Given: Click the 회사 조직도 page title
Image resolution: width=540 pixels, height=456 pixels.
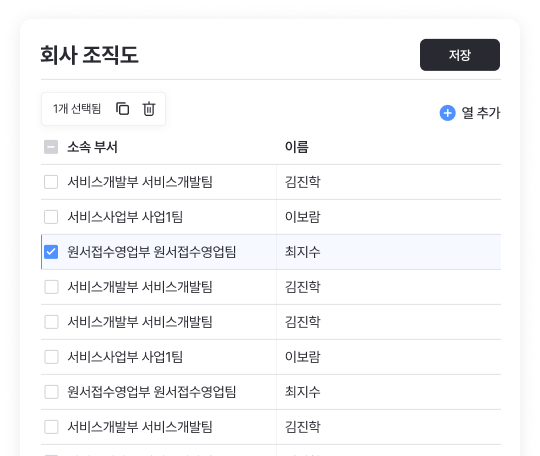Looking at the screenshot, I should click(90, 55).
